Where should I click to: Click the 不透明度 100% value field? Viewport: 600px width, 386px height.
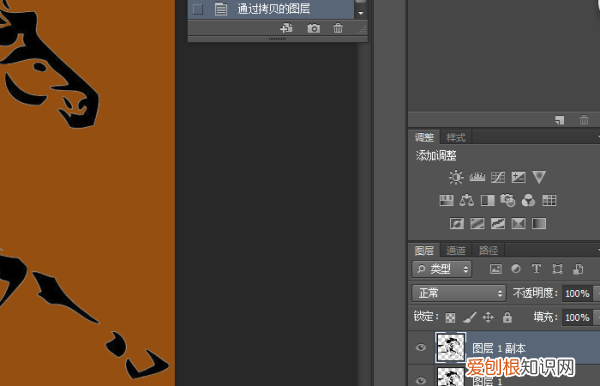(x=577, y=293)
